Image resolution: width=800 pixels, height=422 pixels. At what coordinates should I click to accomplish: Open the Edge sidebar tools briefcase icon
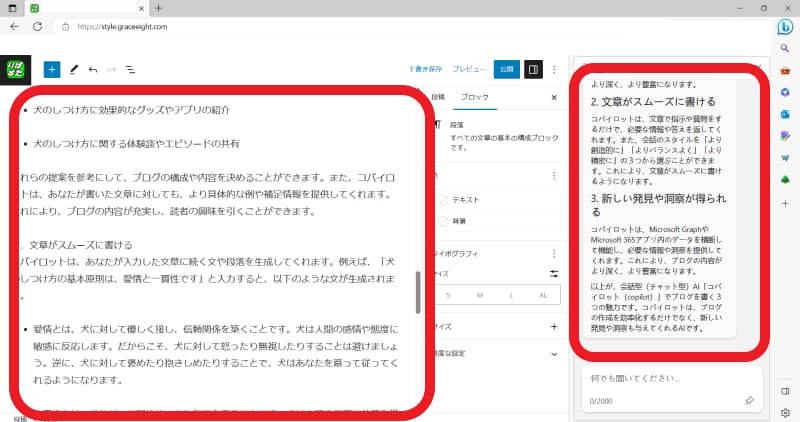pyautogui.click(x=785, y=70)
